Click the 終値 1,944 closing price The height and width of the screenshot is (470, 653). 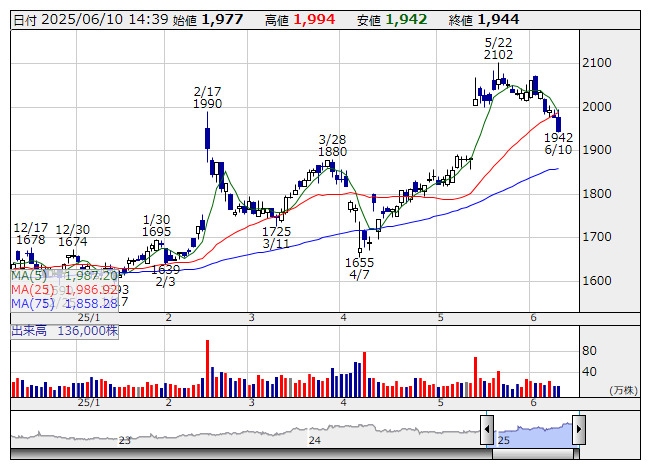tap(484, 20)
